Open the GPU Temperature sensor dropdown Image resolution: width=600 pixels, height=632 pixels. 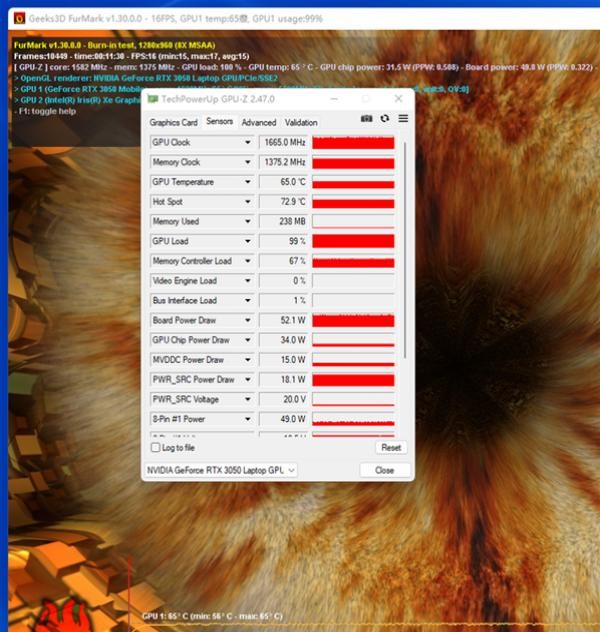pos(248,182)
